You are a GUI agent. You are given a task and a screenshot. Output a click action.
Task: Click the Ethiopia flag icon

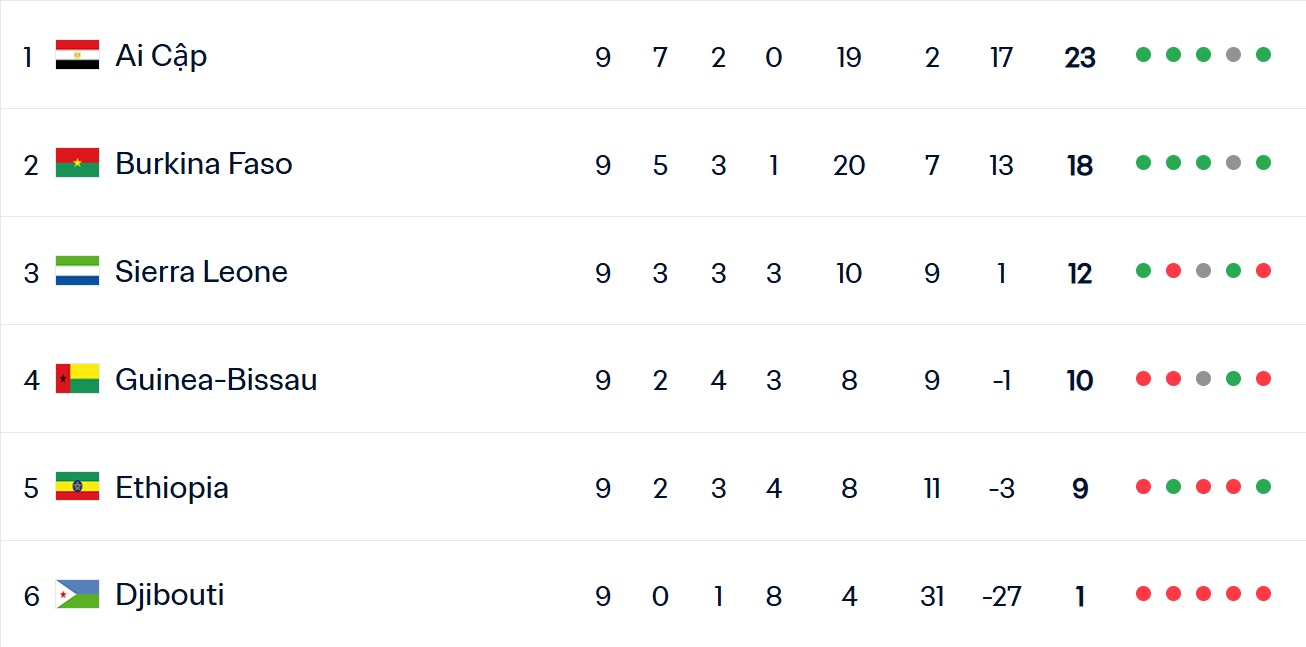(x=77, y=487)
